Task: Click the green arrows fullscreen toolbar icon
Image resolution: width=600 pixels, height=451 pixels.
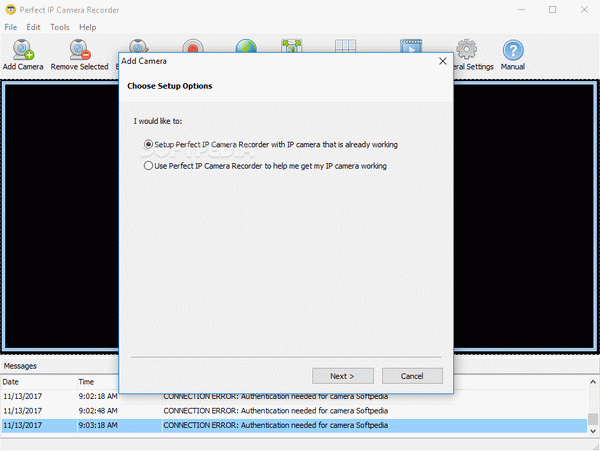Action: pos(292,46)
